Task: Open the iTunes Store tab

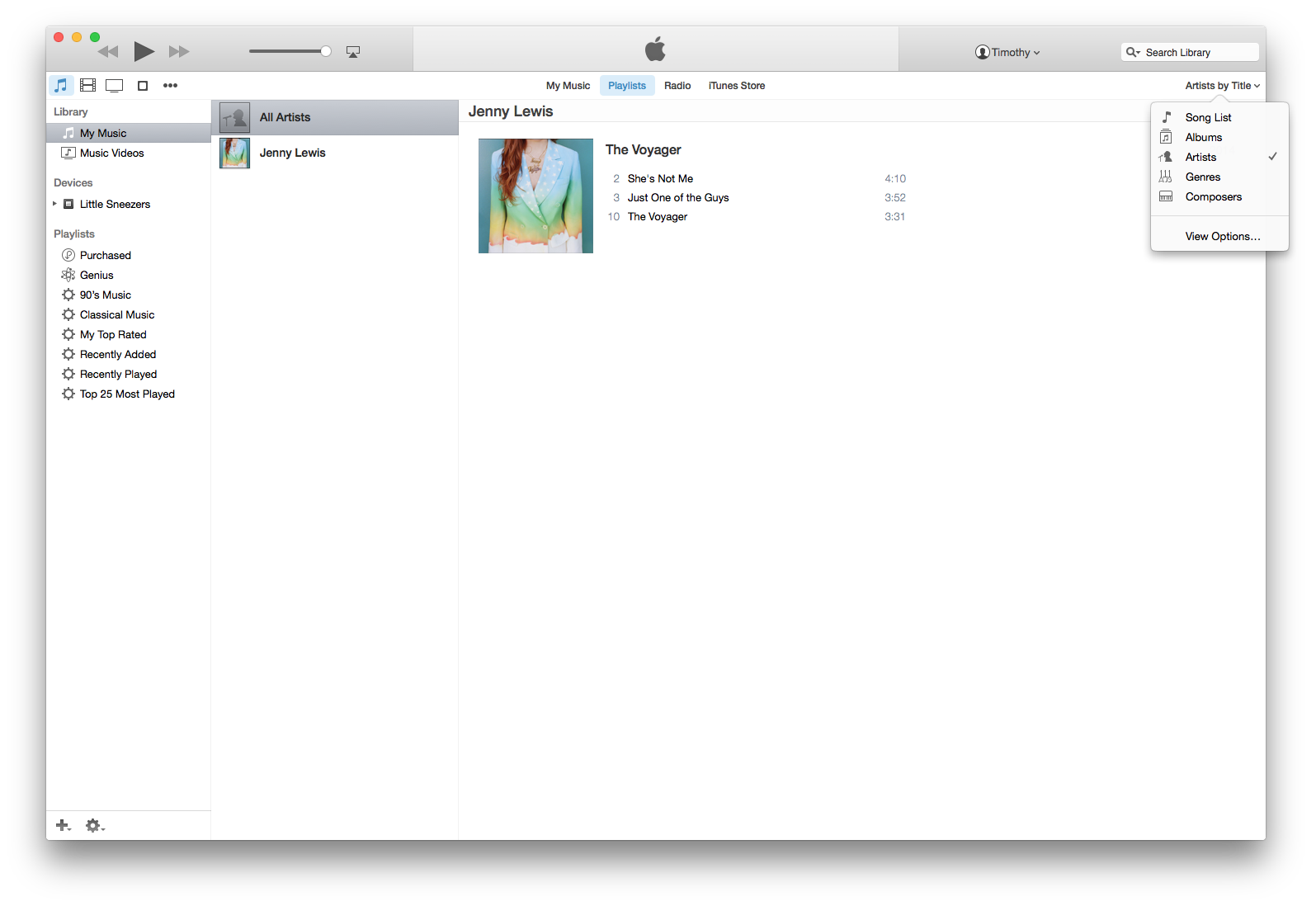Action: point(737,86)
